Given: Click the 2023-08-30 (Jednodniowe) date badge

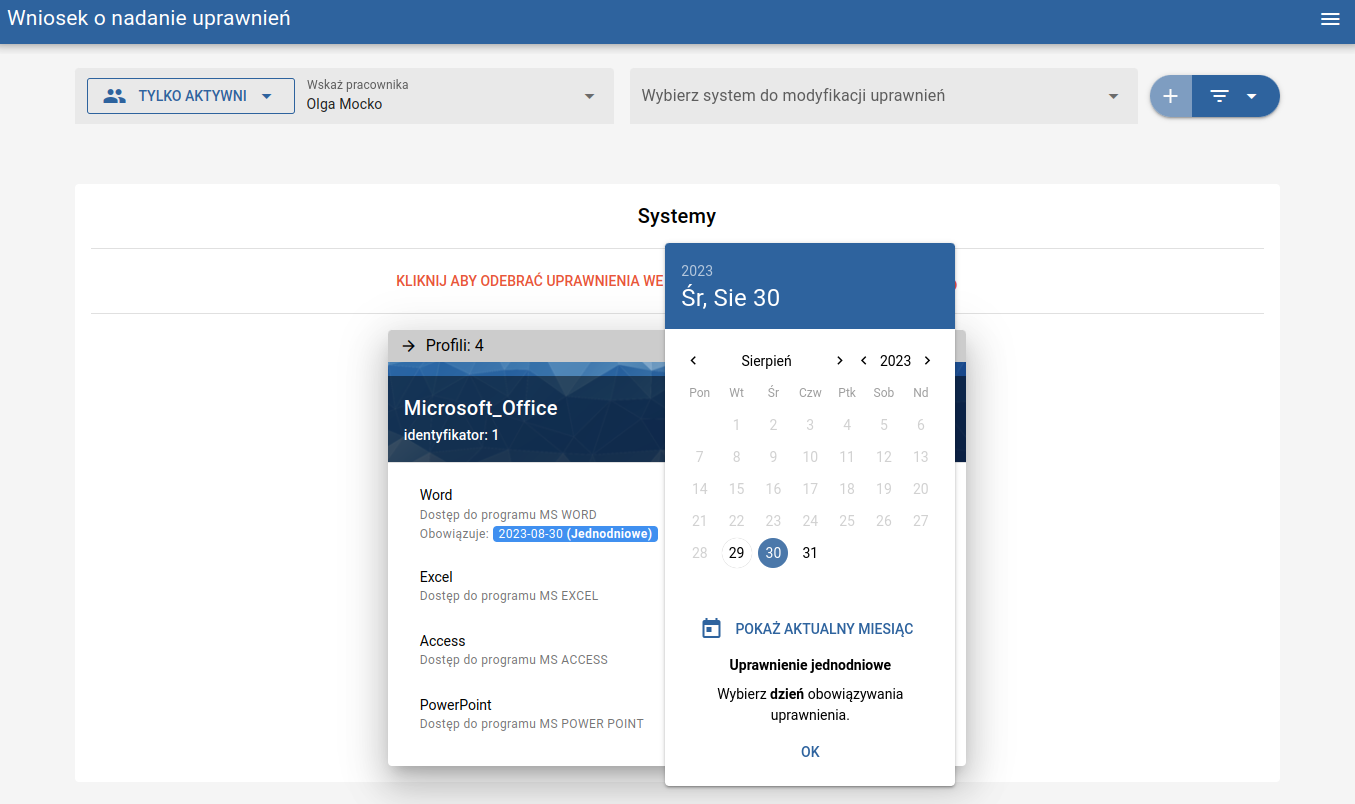Looking at the screenshot, I should [x=575, y=534].
